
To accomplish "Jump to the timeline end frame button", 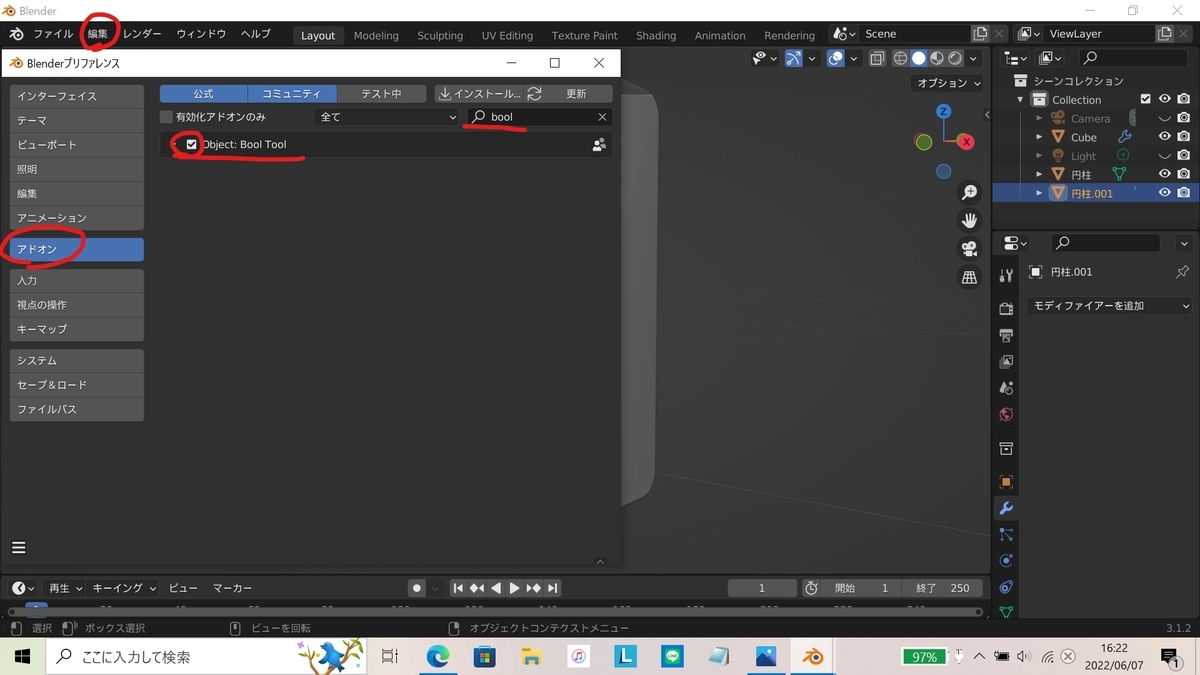I will (x=552, y=588).
